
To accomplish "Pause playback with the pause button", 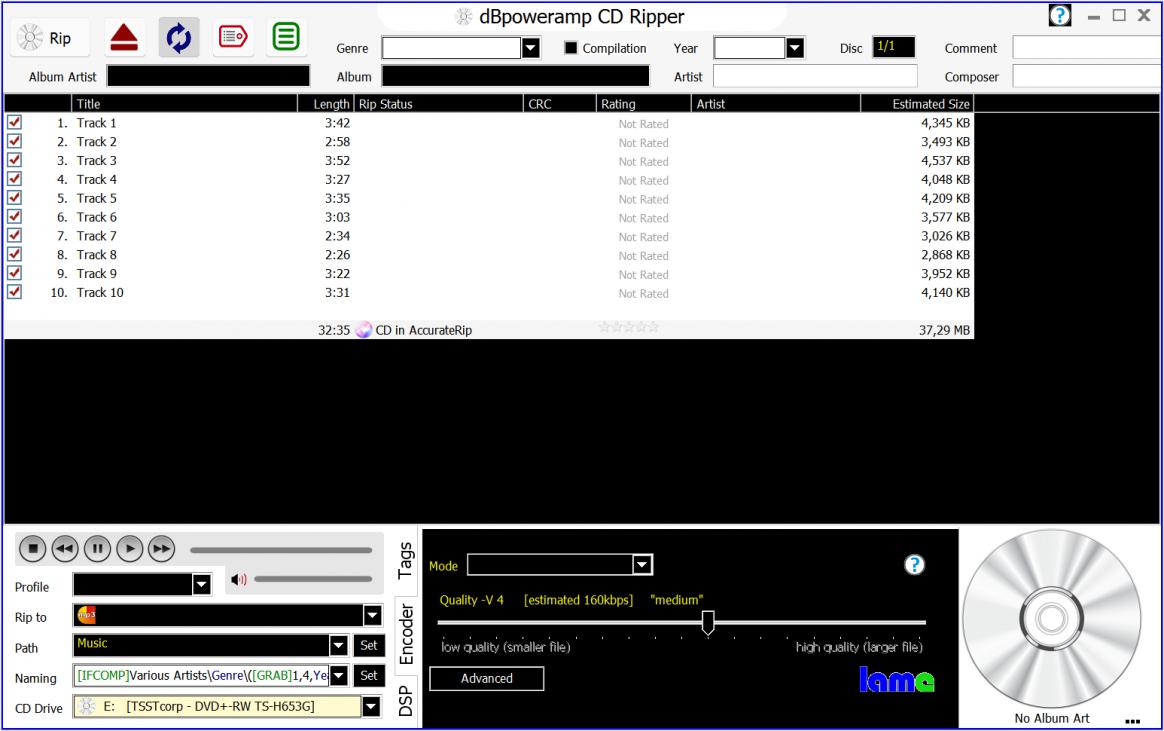I will (x=97, y=548).
